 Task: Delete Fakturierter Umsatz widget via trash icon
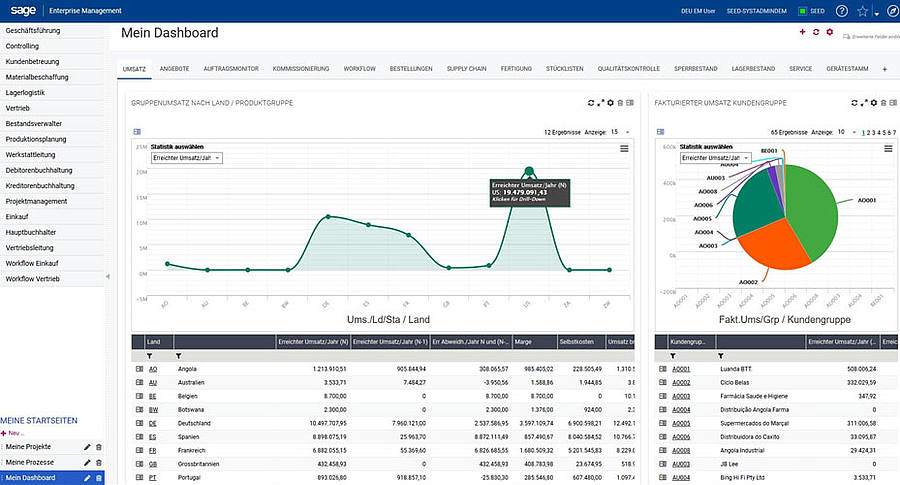click(883, 103)
